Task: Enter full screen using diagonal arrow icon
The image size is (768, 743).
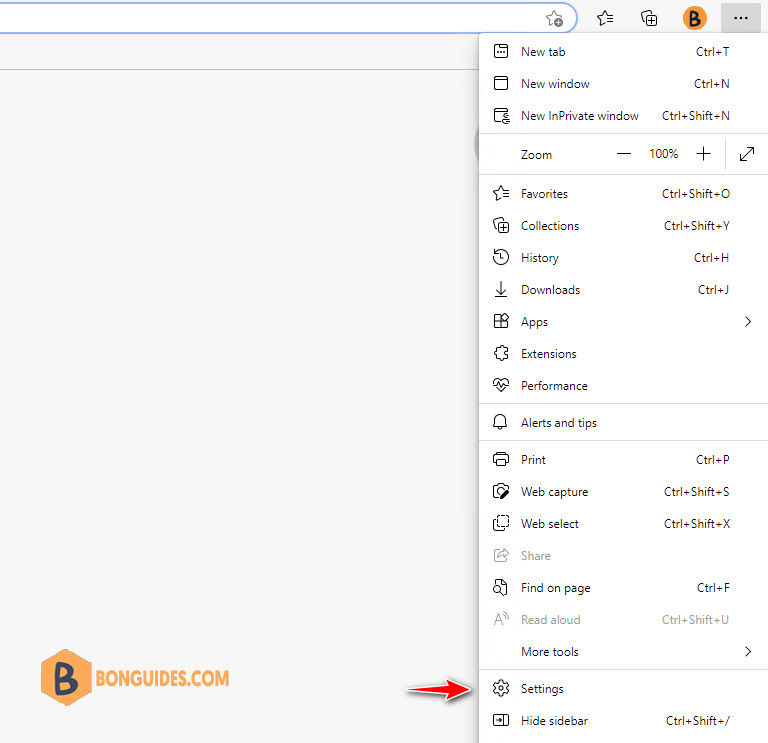Action: click(746, 154)
